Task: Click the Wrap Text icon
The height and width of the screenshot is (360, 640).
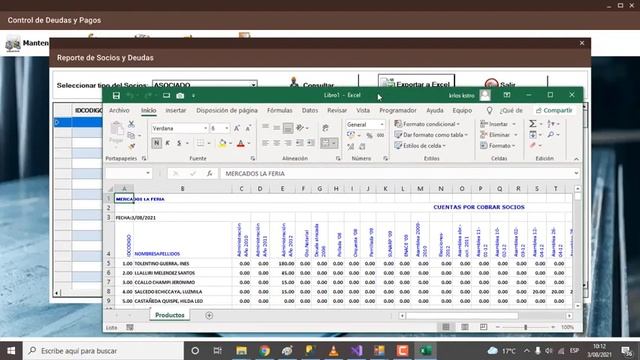Action: (x=325, y=128)
